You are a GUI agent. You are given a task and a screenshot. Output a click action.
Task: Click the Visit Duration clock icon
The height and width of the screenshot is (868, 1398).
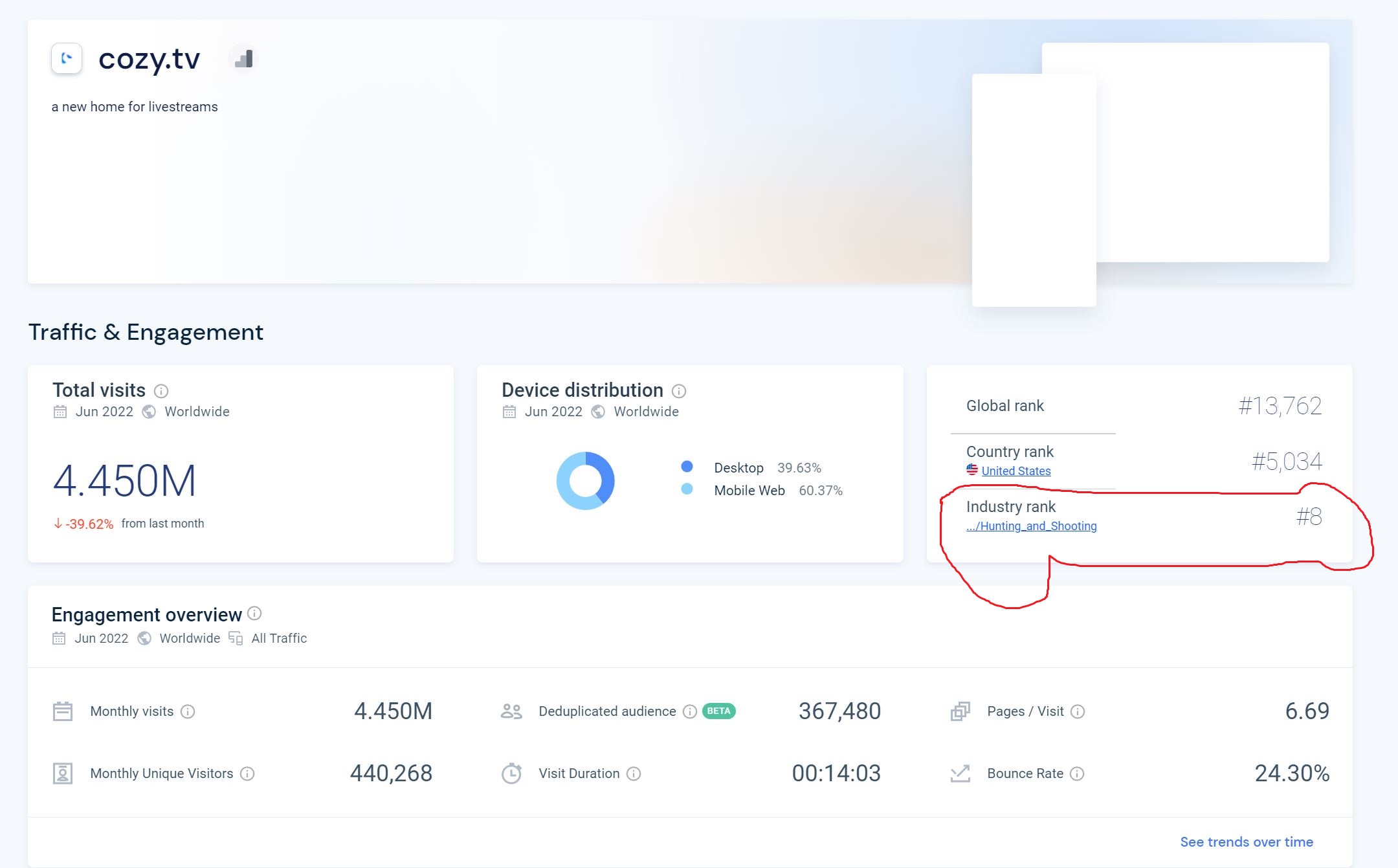(511, 773)
